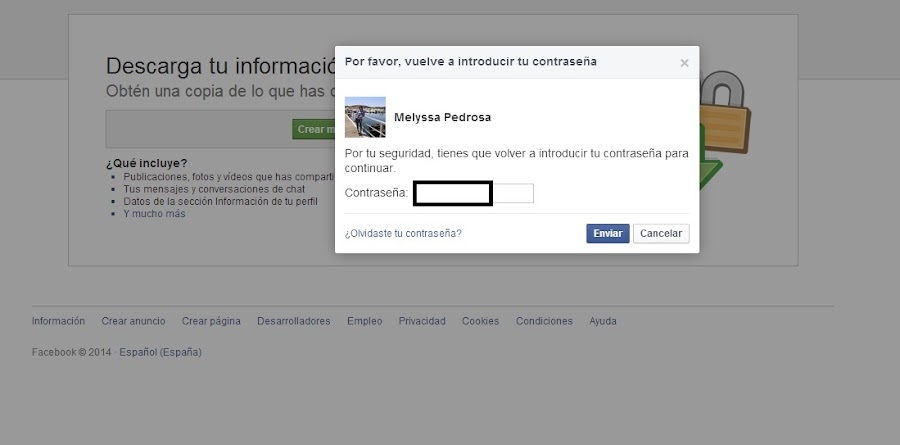
Task: Change language via Español (España) link
Action: [x=161, y=352]
